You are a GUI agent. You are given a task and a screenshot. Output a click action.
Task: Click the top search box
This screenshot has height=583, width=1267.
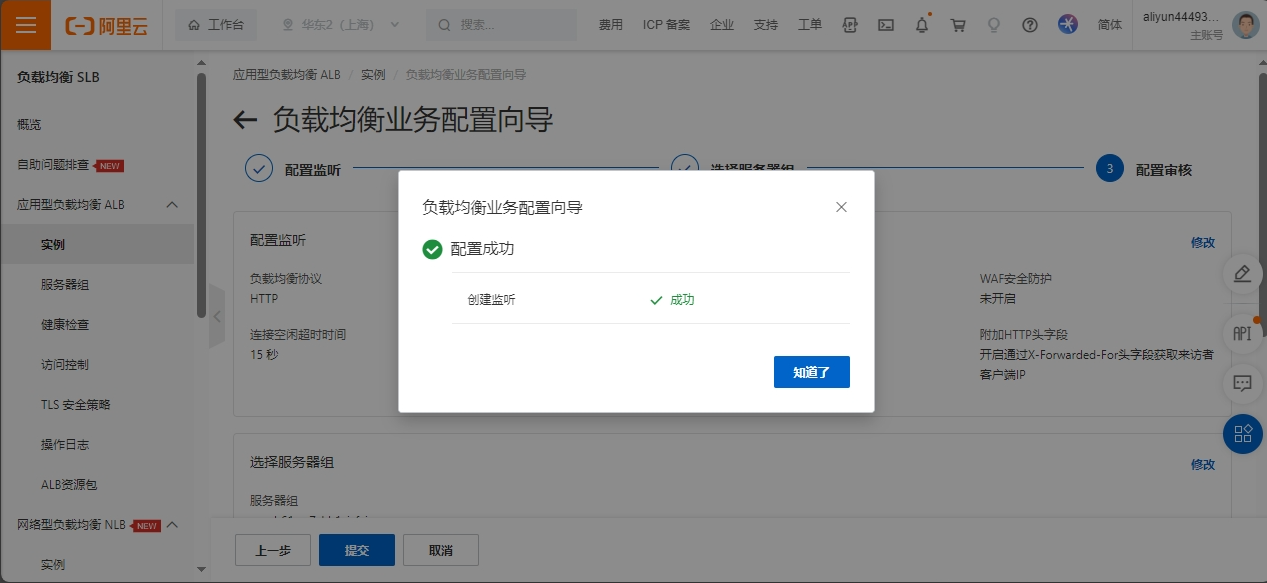[501, 25]
